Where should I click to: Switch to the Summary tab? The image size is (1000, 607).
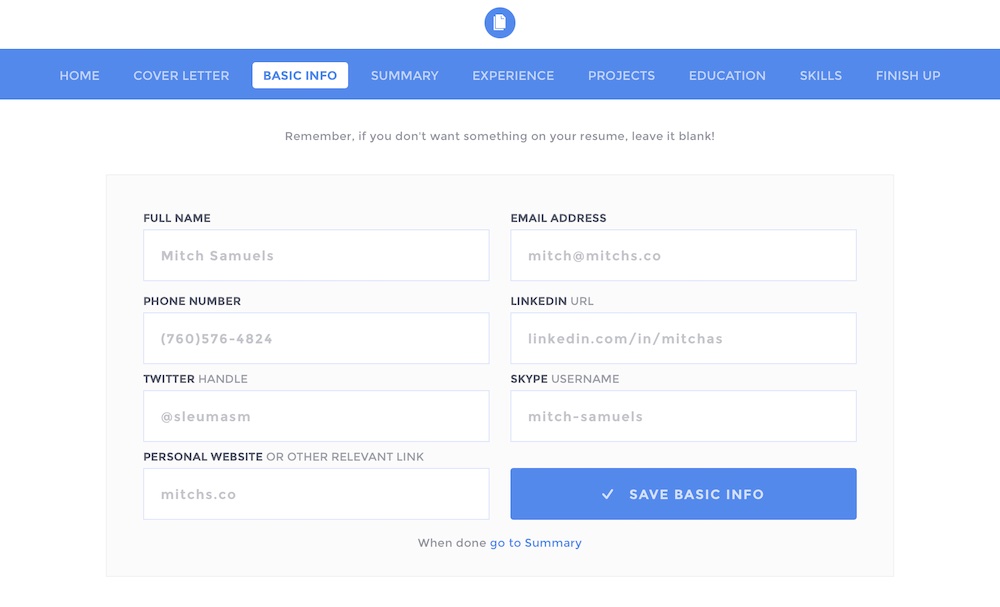click(404, 75)
